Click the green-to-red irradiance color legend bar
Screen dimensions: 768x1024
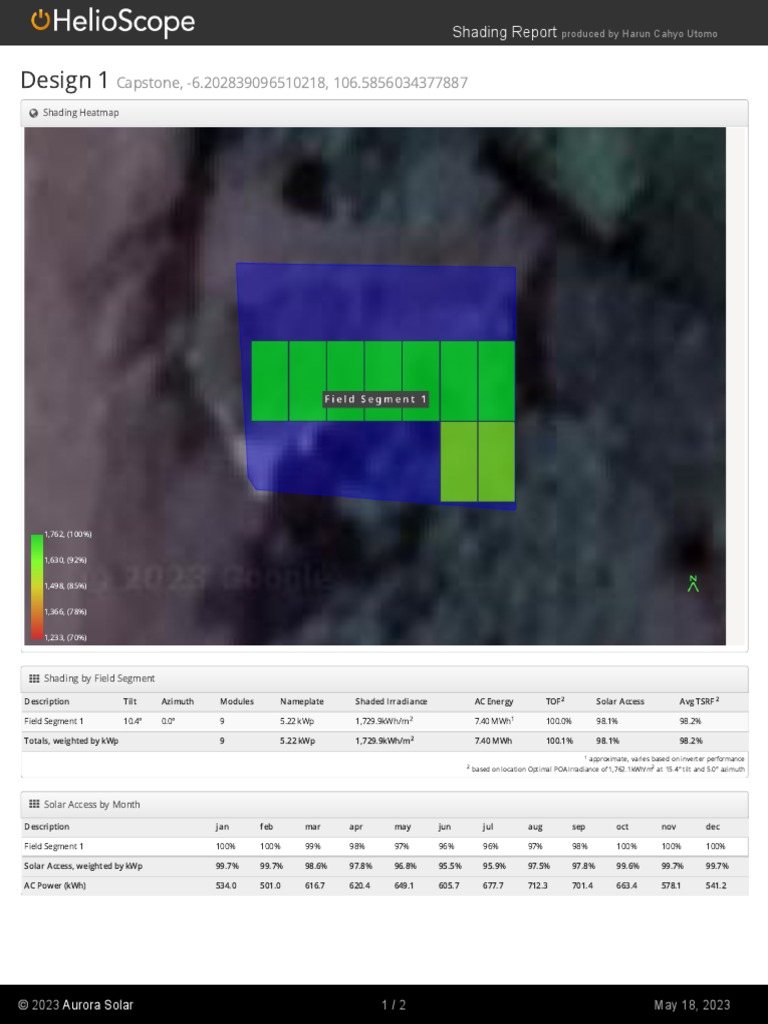tap(37, 586)
